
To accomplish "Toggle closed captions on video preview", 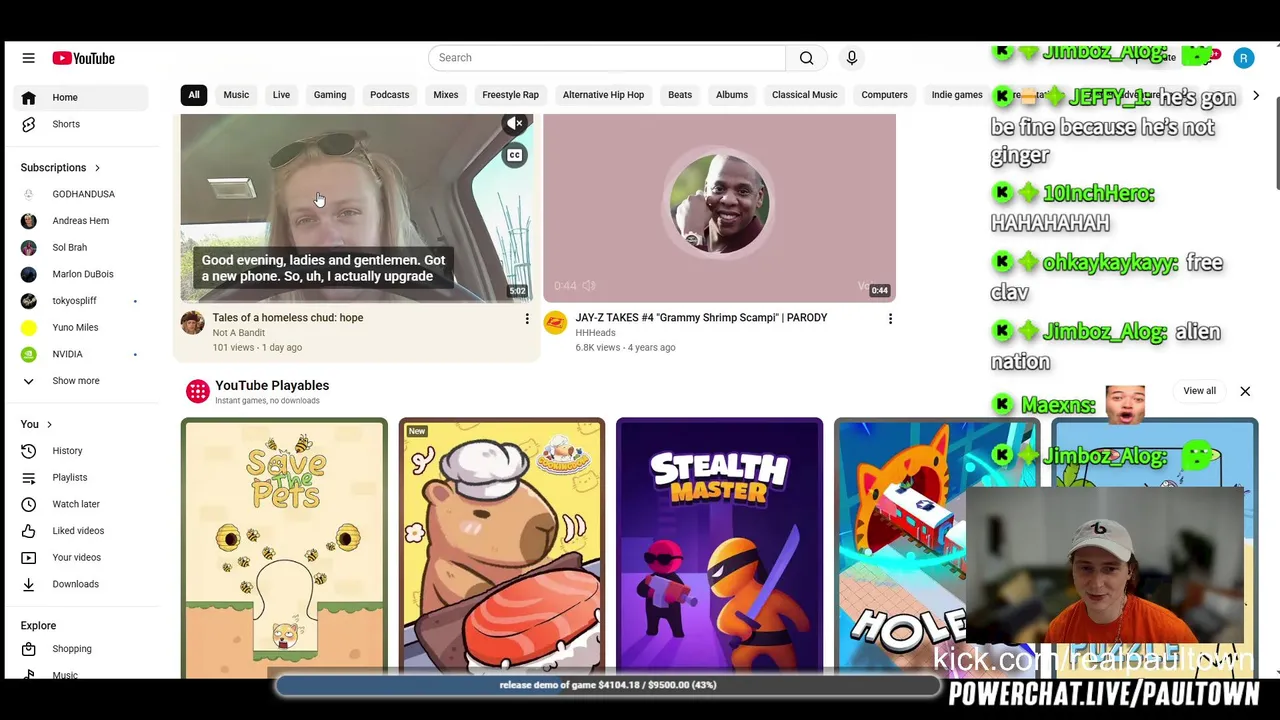I will coord(514,155).
